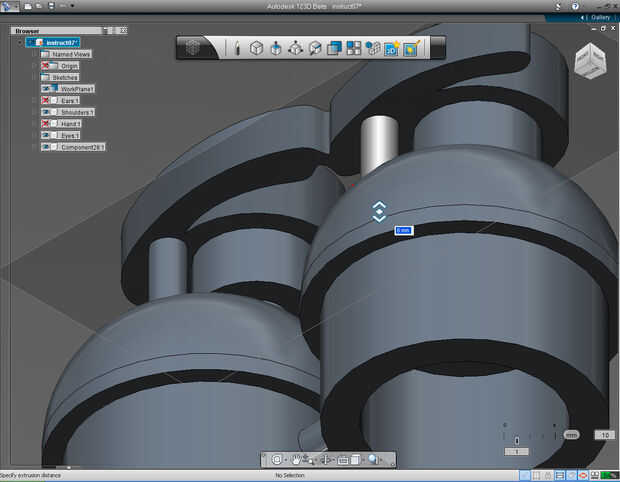Click the ViewCube in the top-right corner
620x482 pixels.
589,60
